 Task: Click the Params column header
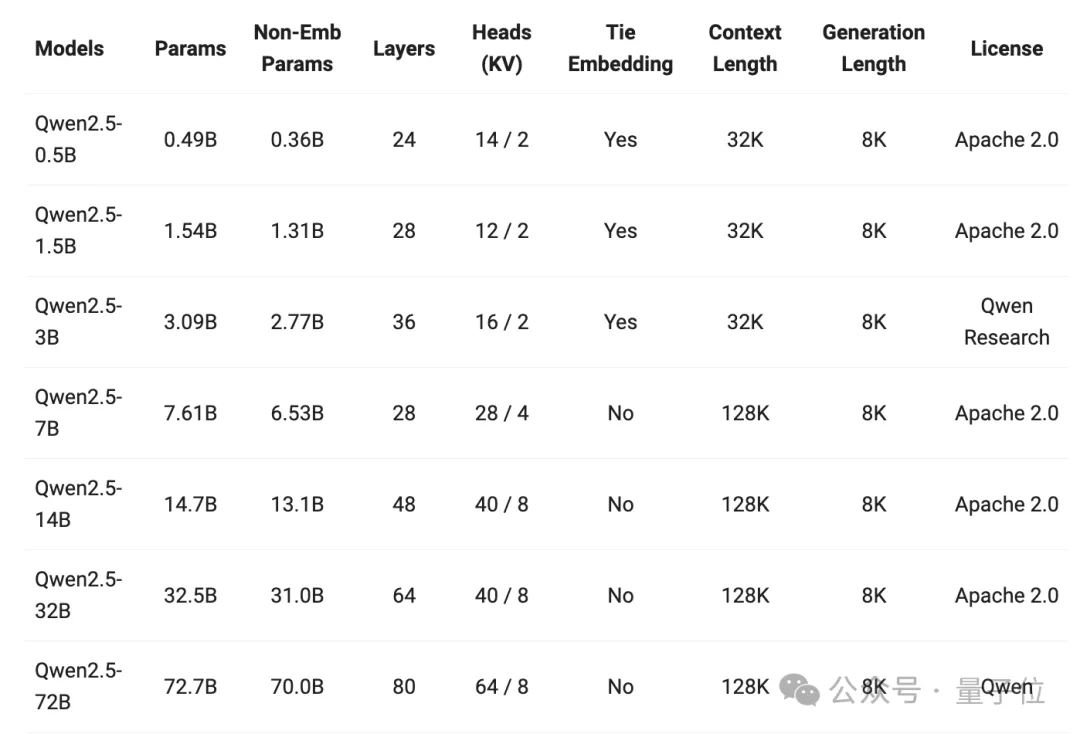(x=190, y=48)
